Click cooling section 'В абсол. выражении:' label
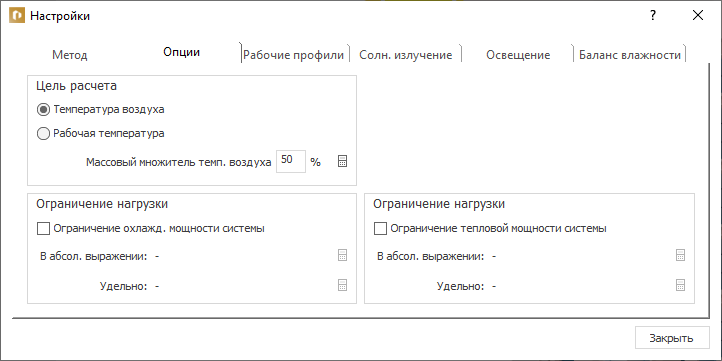Screen dimensions: 722x361 pyautogui.click(x=93, y=256)
